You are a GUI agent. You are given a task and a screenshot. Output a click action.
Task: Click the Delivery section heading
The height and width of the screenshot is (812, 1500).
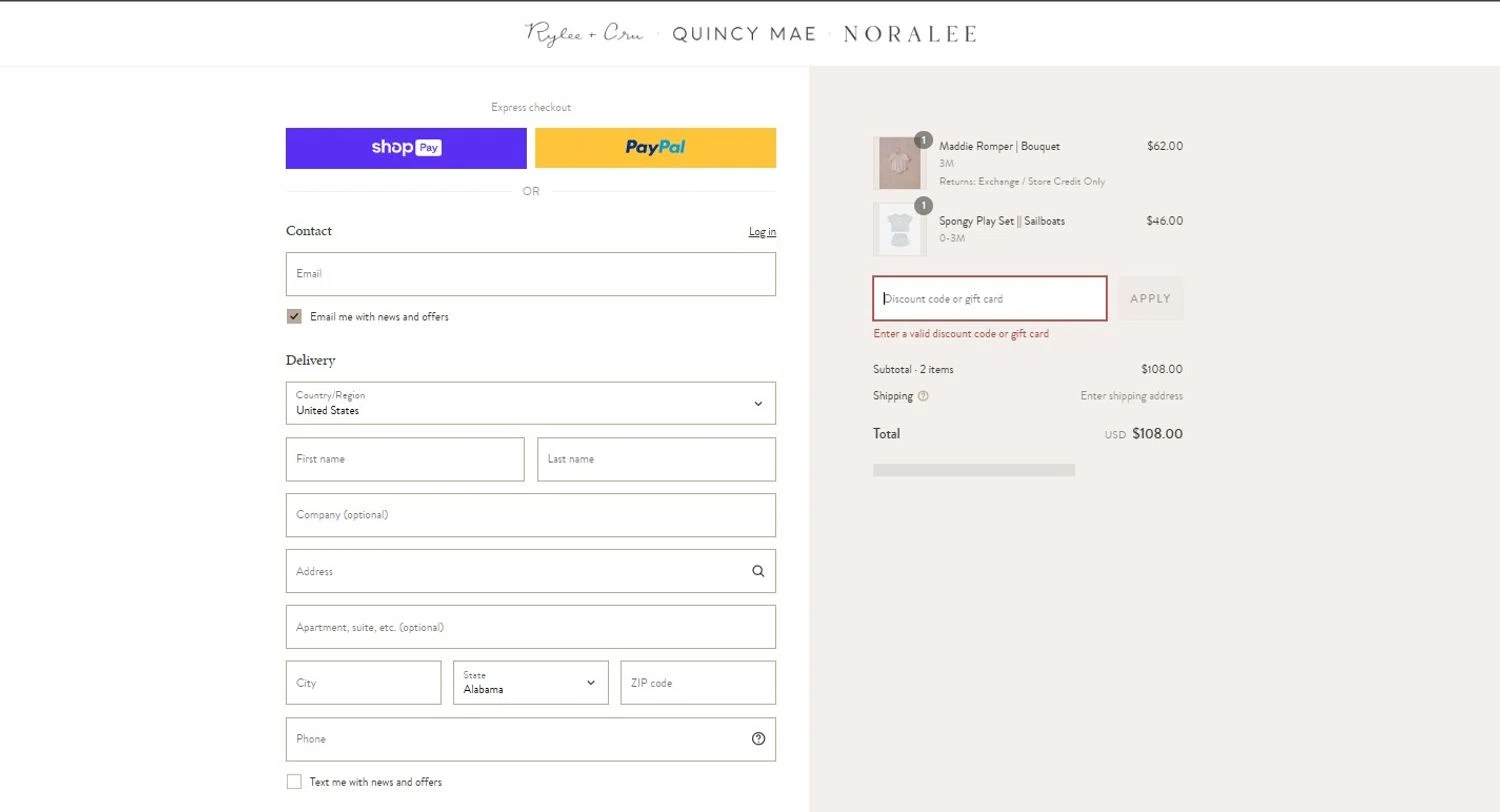pyautogui.click(x=311, y=360)
